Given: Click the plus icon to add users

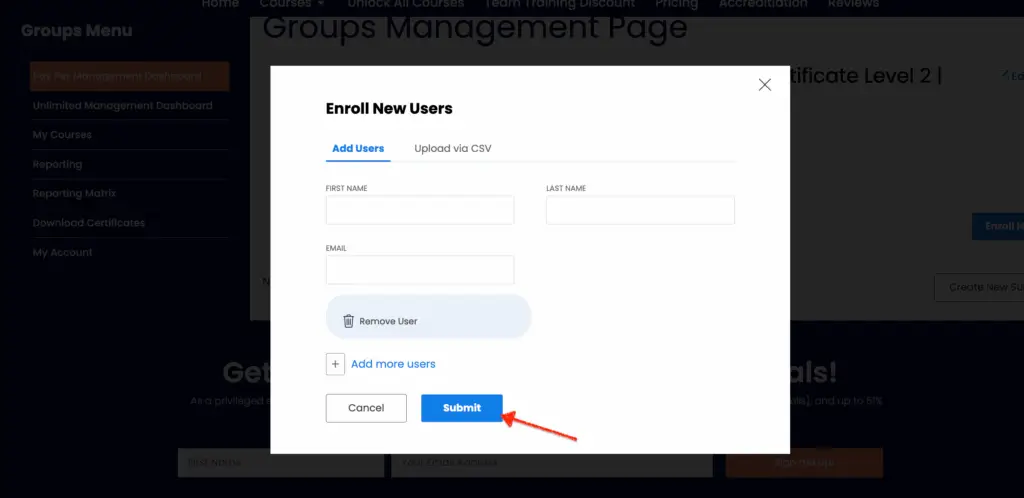Looking at the screenshot, I should pyautogui.click(x=336, y=364).
